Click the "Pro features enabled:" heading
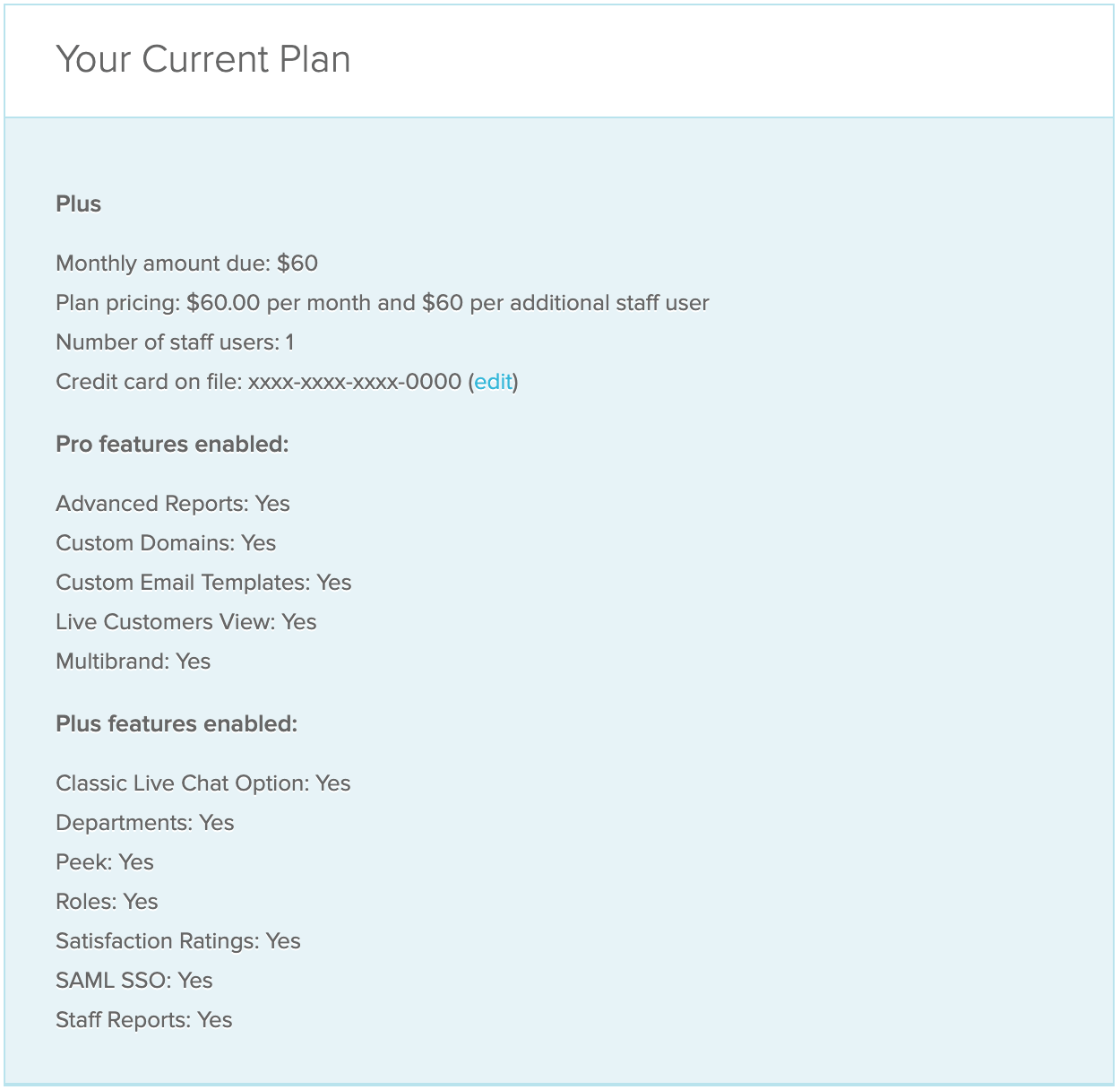1120x1090 pixels. 172,445
